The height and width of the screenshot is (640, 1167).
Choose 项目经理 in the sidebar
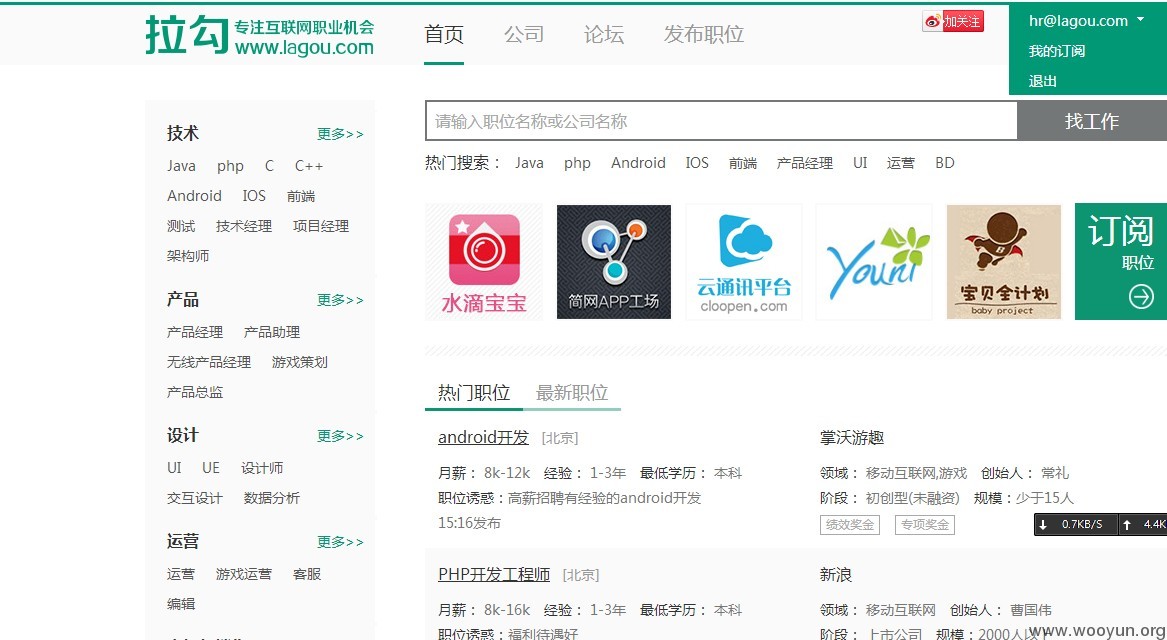click(321, 226)
